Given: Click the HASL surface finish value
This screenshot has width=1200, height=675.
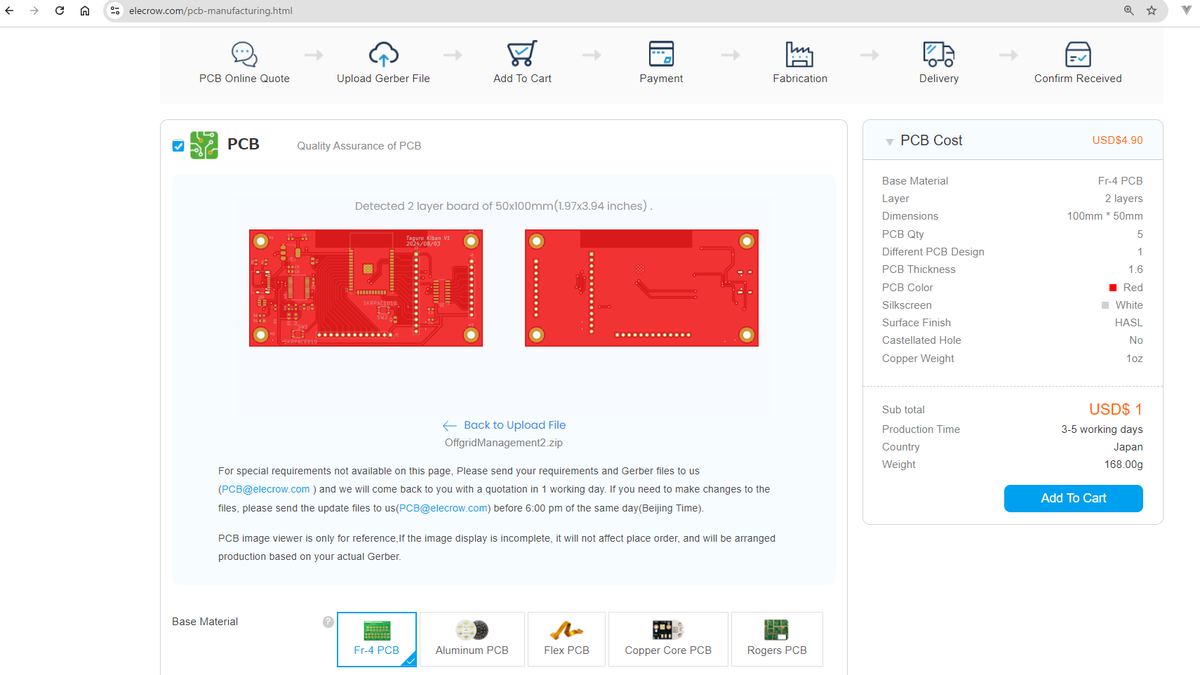Looking at the screenshot, I should coord(1129,323).
